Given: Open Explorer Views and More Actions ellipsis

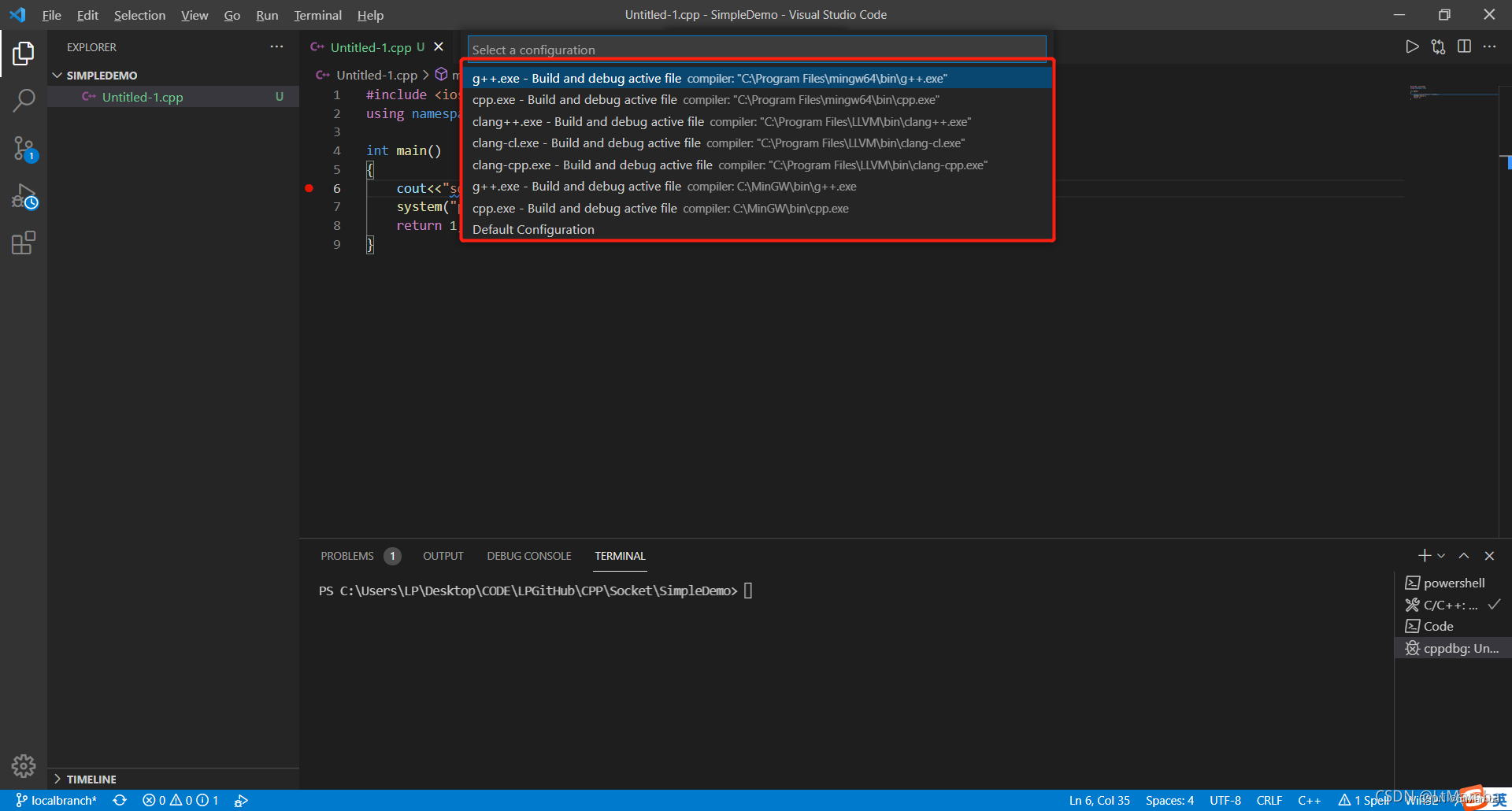Looking at the screenshot, I should point(276,47).
